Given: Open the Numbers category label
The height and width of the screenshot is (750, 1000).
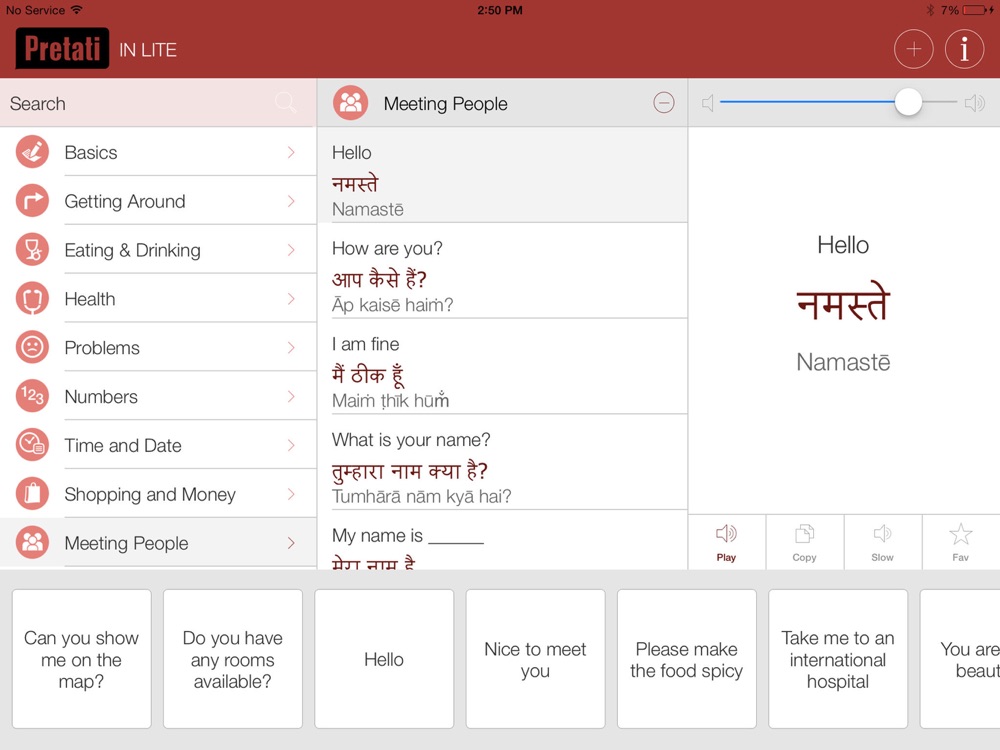Looking at the screenshot, I should coord(101,396).
